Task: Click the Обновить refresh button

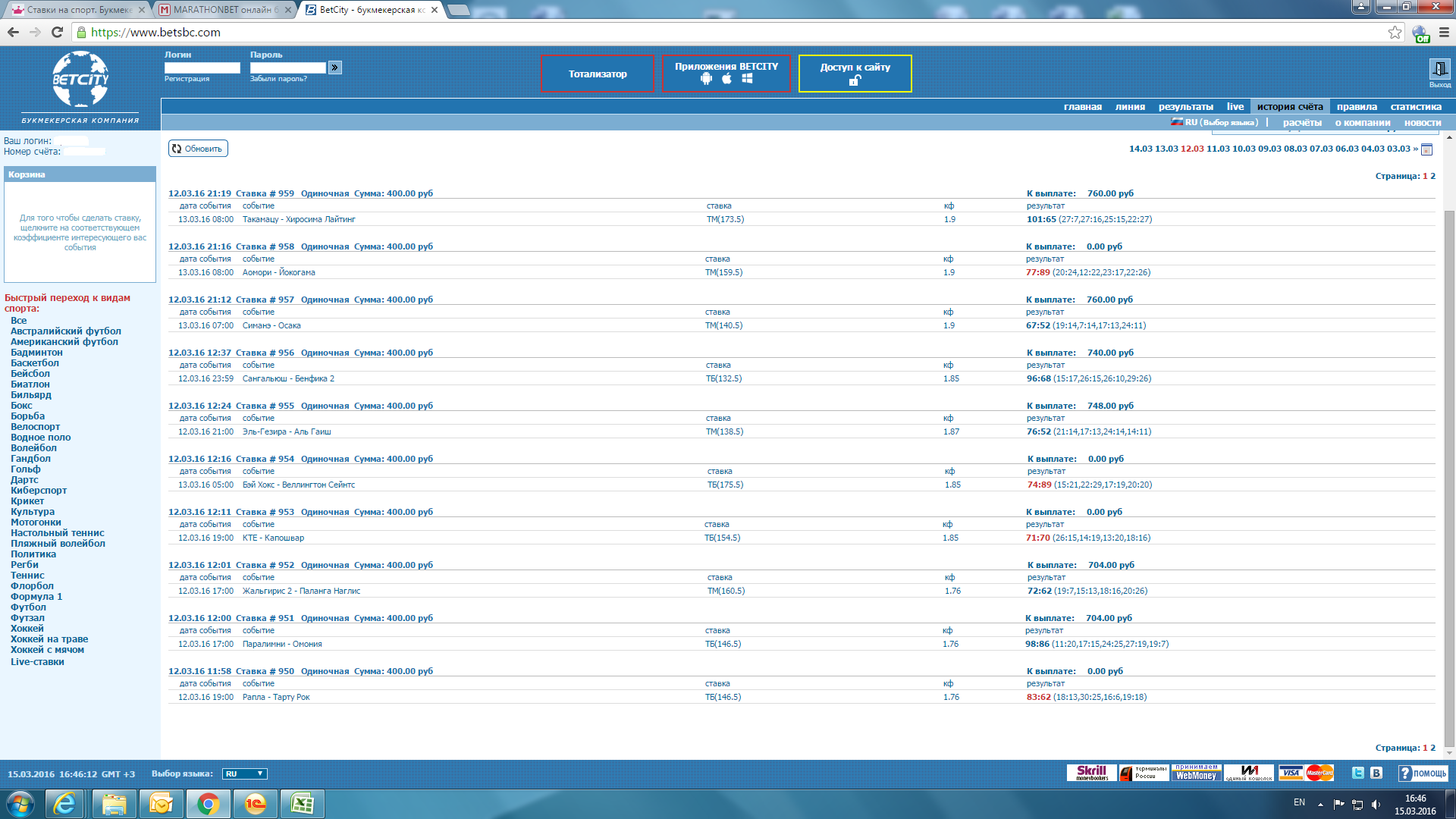Action: tap(198, 149)
